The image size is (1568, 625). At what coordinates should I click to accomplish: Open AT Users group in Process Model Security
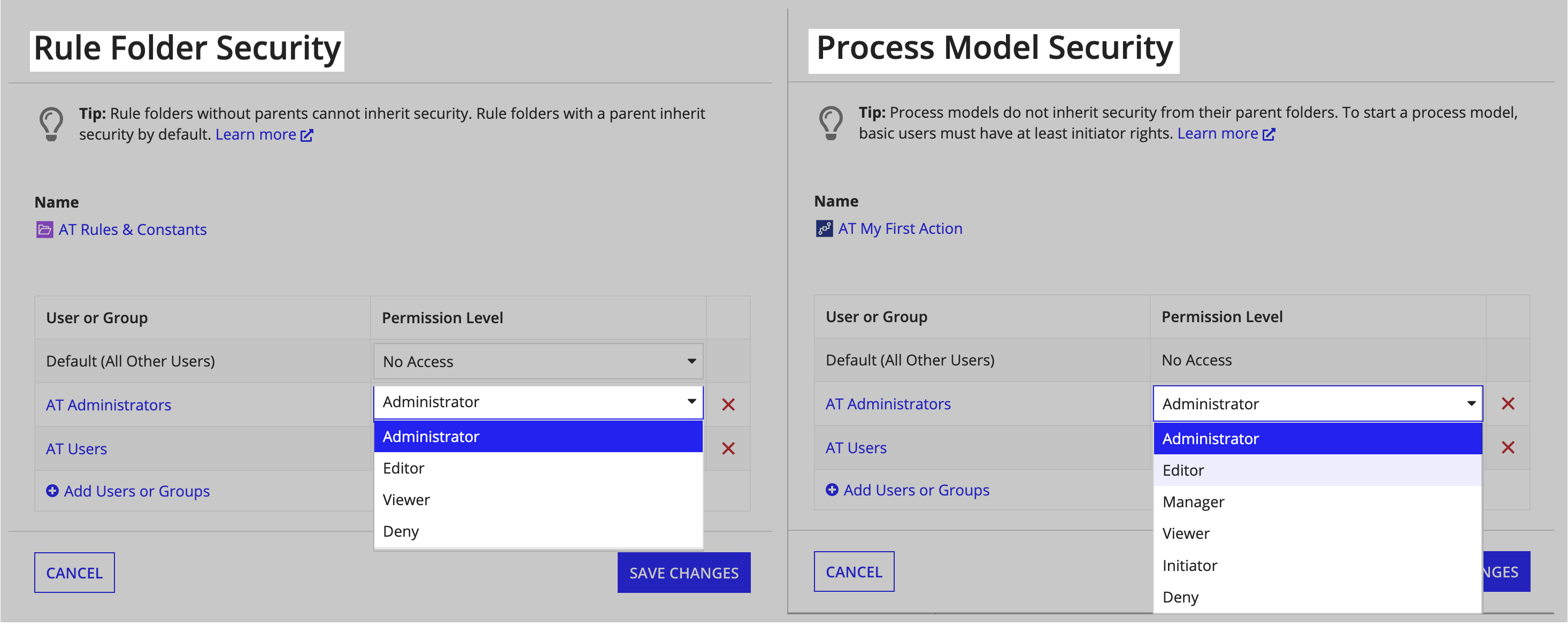point(856,448)
